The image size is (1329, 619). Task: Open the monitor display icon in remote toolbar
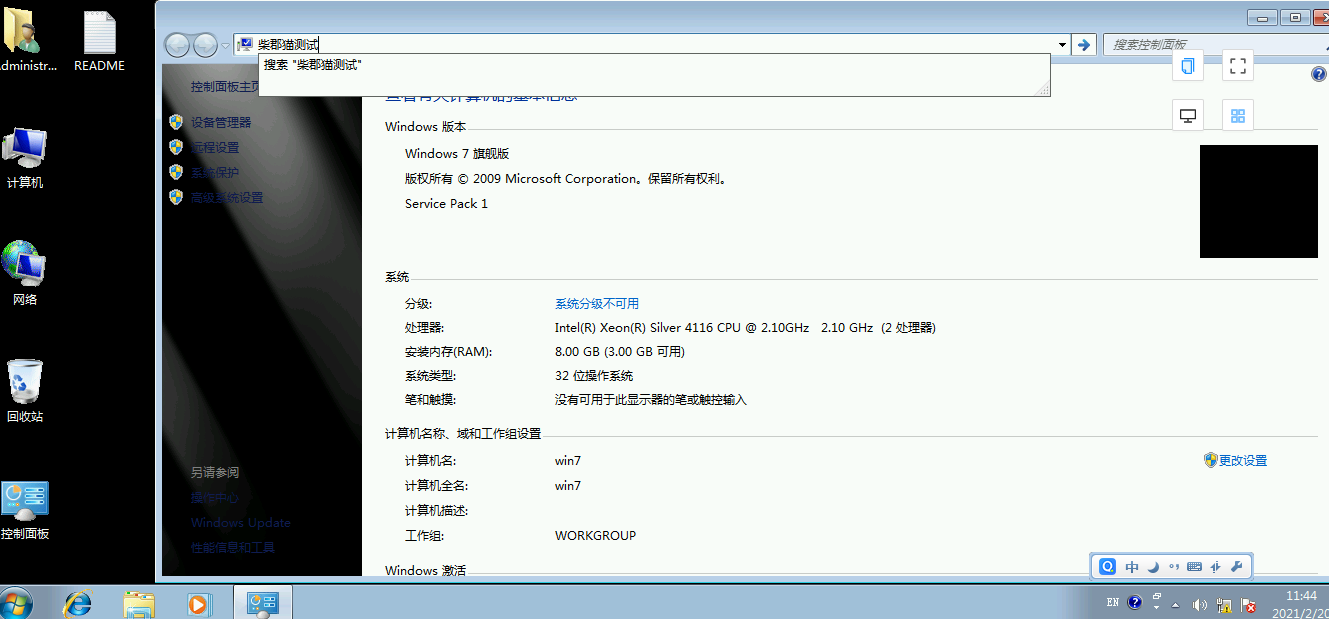pos(1187,114)
